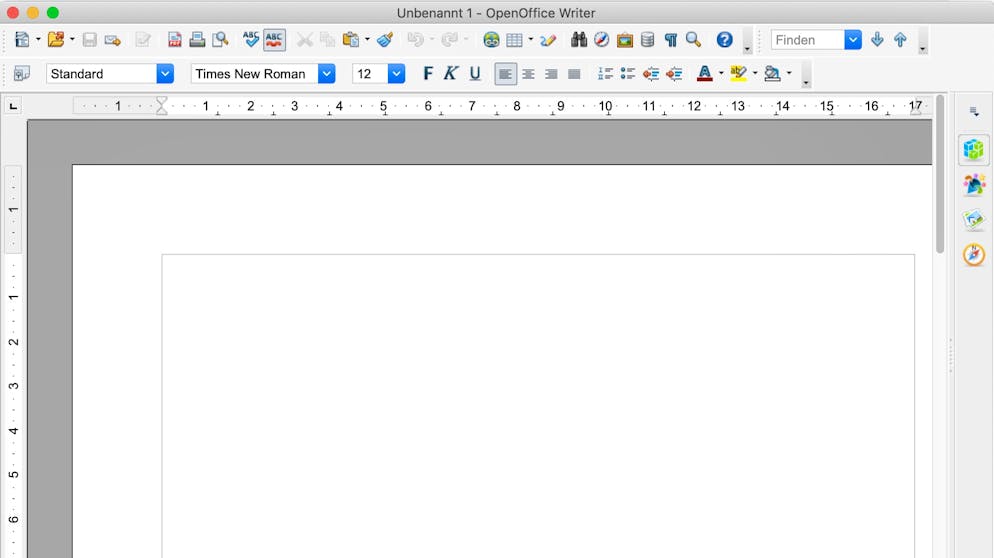This screenshot has height=558, width=994.
Task: Click the Times New Roman font field
Action: click(254, 74)
